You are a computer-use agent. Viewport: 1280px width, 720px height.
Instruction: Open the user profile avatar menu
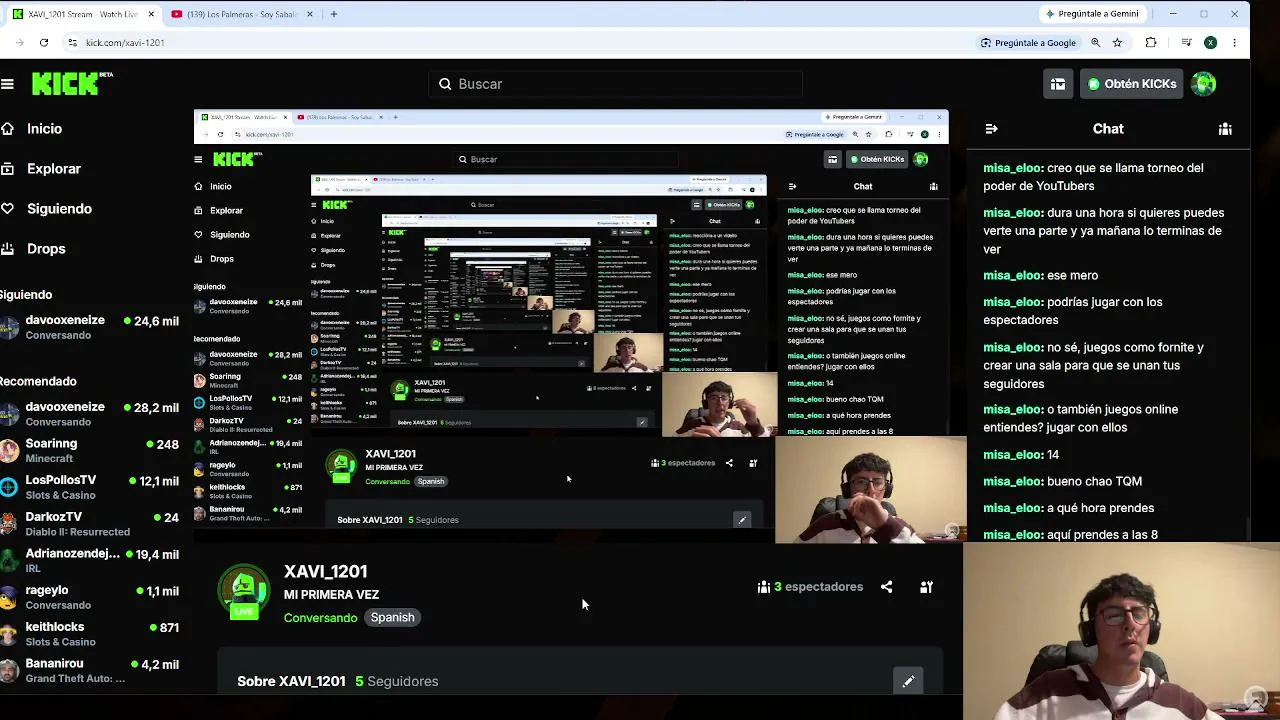[1204, 84]
